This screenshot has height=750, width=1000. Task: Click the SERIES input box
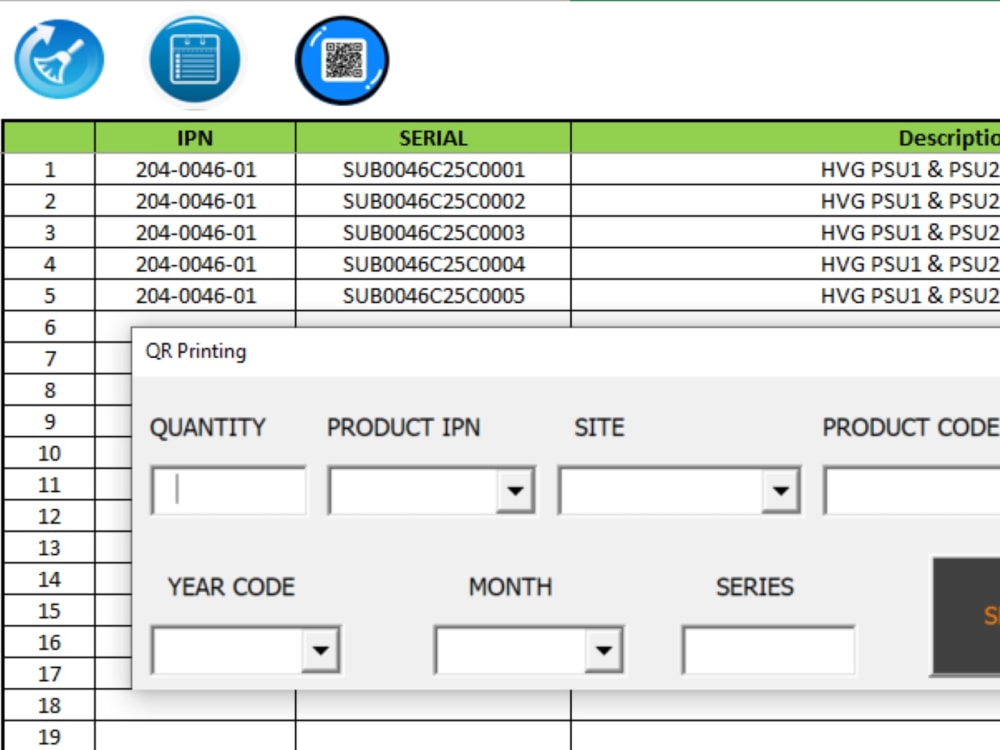768,650
